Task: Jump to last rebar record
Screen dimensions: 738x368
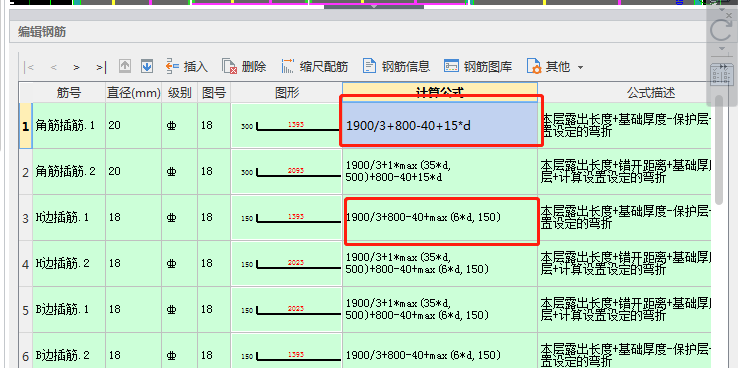Action: 101,67
